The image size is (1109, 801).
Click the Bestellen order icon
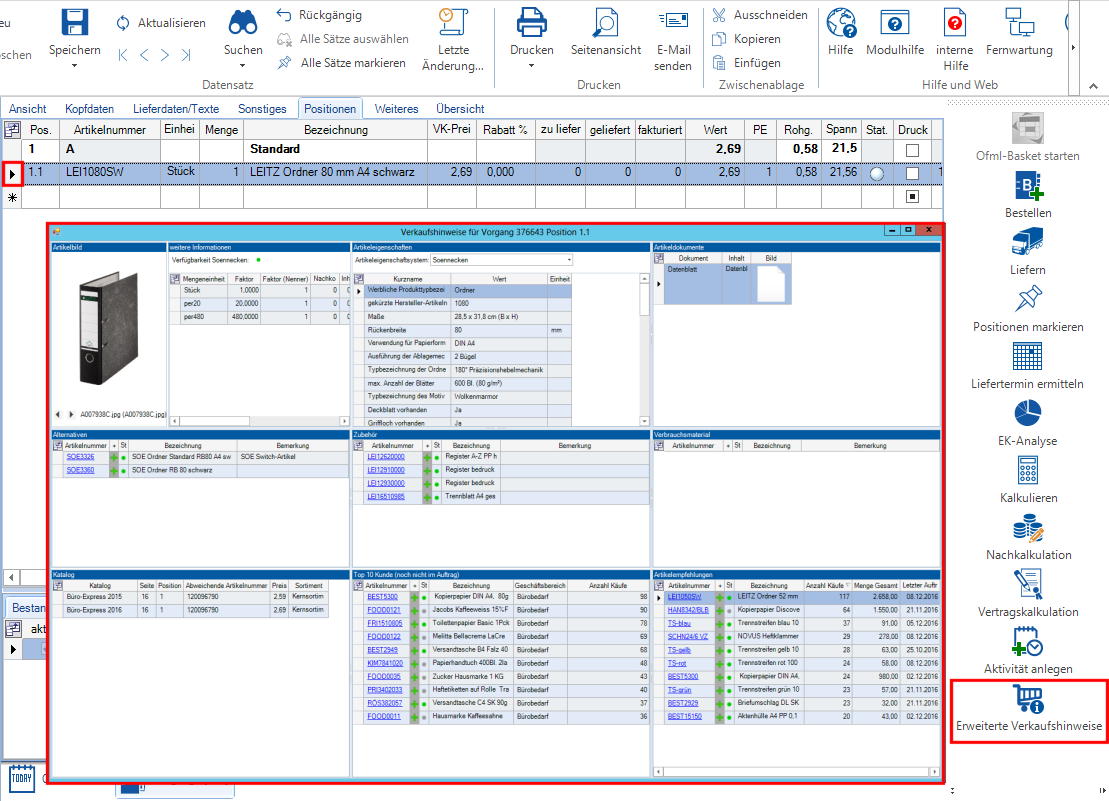1028,185
